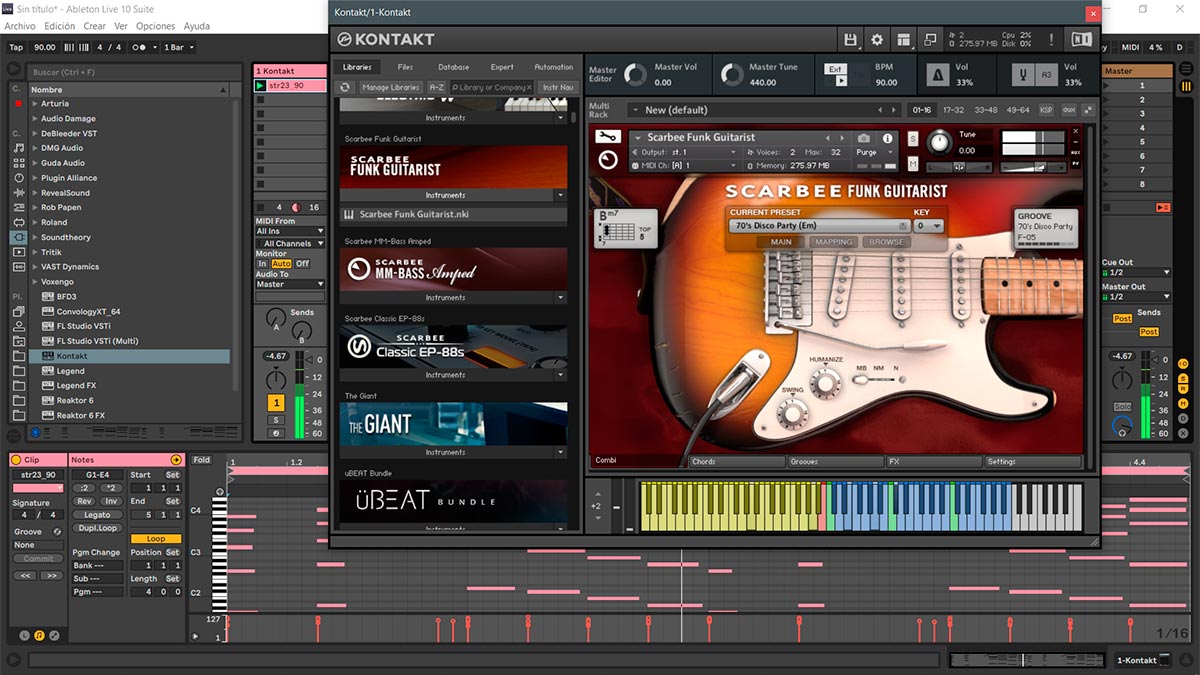Select Instruments category icon in Ableton browser
Screen dimensions: 1200x675
click(18, 177)
